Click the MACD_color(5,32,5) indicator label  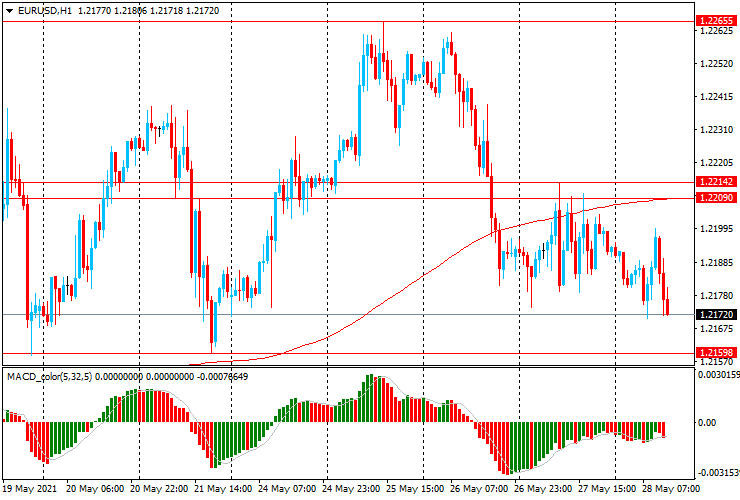click(51, 376)
